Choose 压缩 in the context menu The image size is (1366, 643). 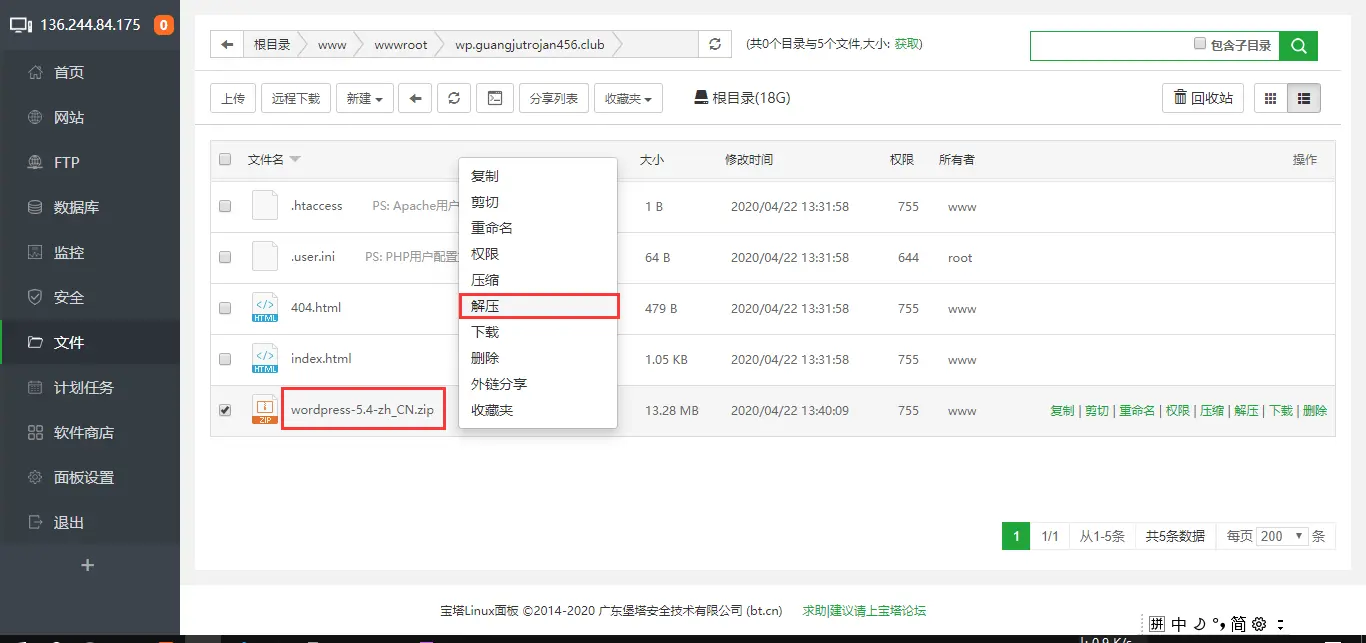[x=538, y=280]
